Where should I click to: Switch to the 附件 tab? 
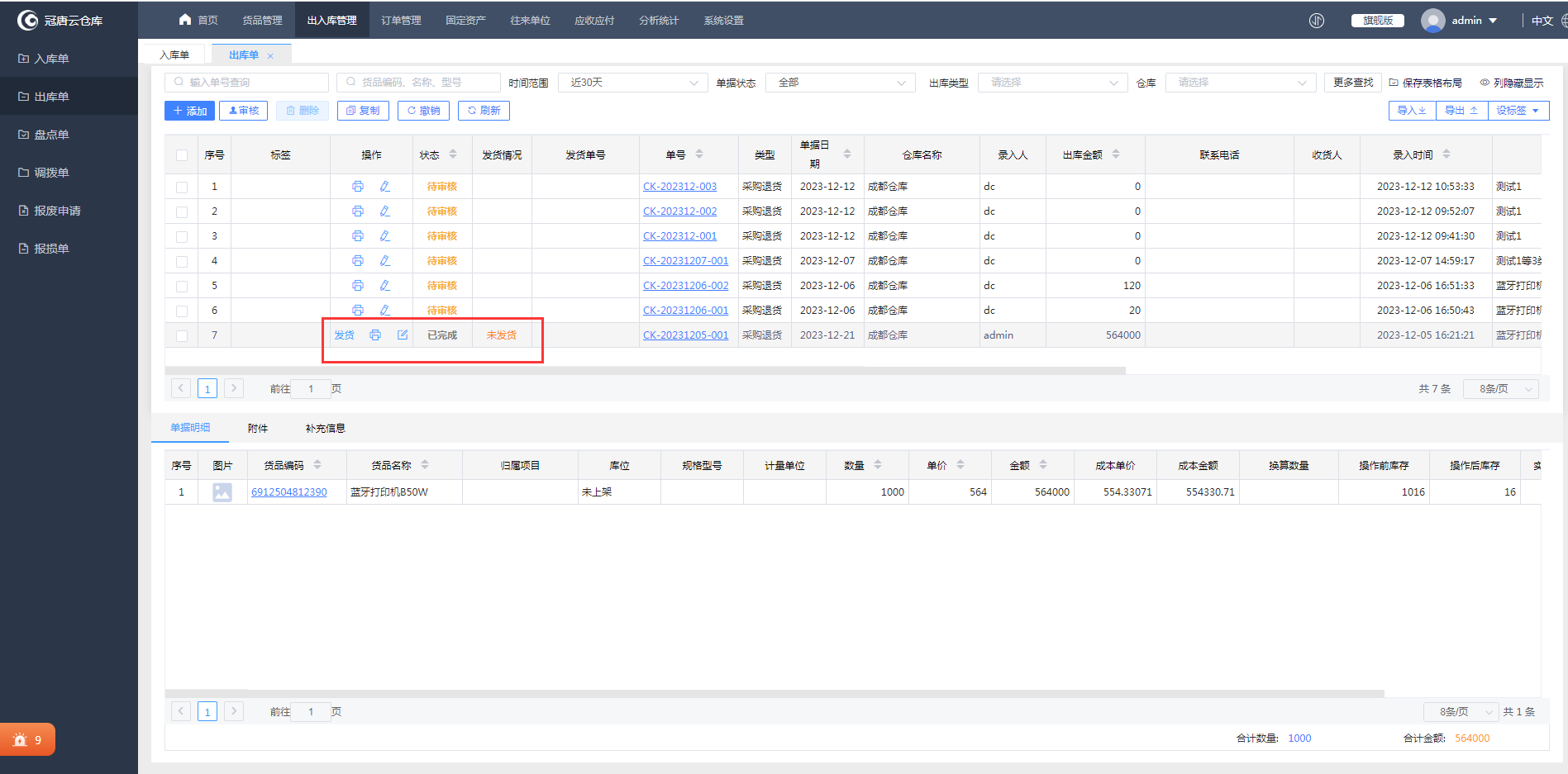(258, 428)
